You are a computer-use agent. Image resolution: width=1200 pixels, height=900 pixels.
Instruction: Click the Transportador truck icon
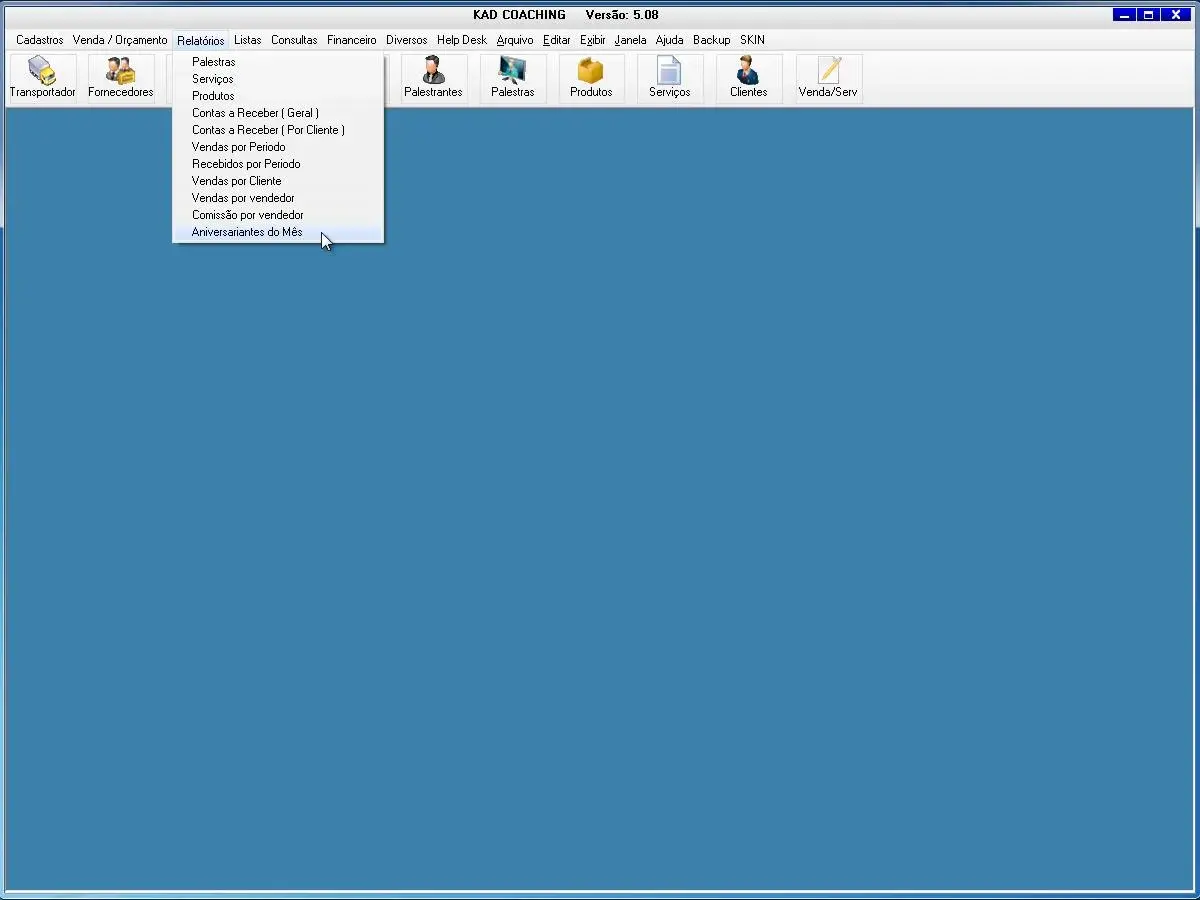click(42, 72)
